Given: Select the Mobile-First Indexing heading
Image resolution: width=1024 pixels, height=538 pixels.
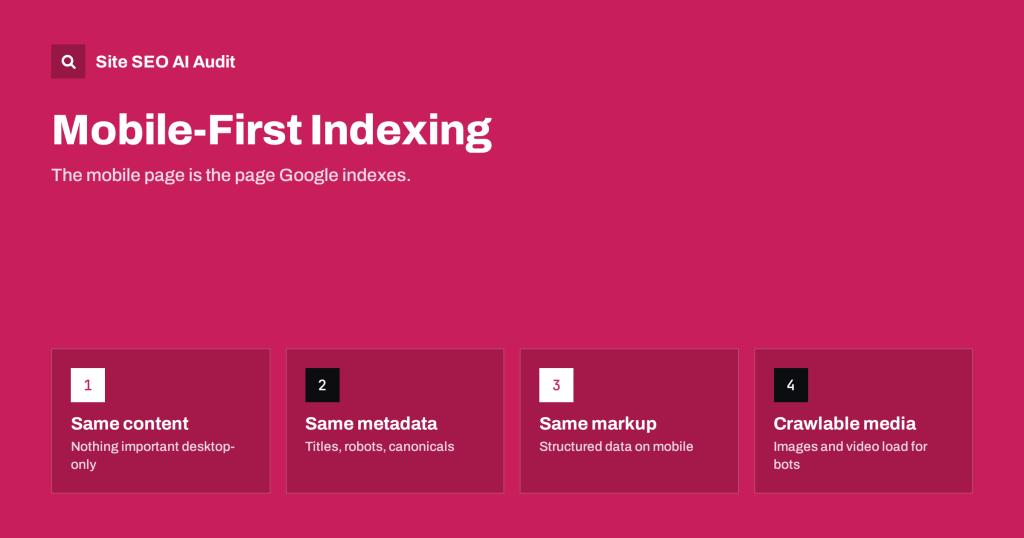Looking at the screenshot, I should pos(271,130).
